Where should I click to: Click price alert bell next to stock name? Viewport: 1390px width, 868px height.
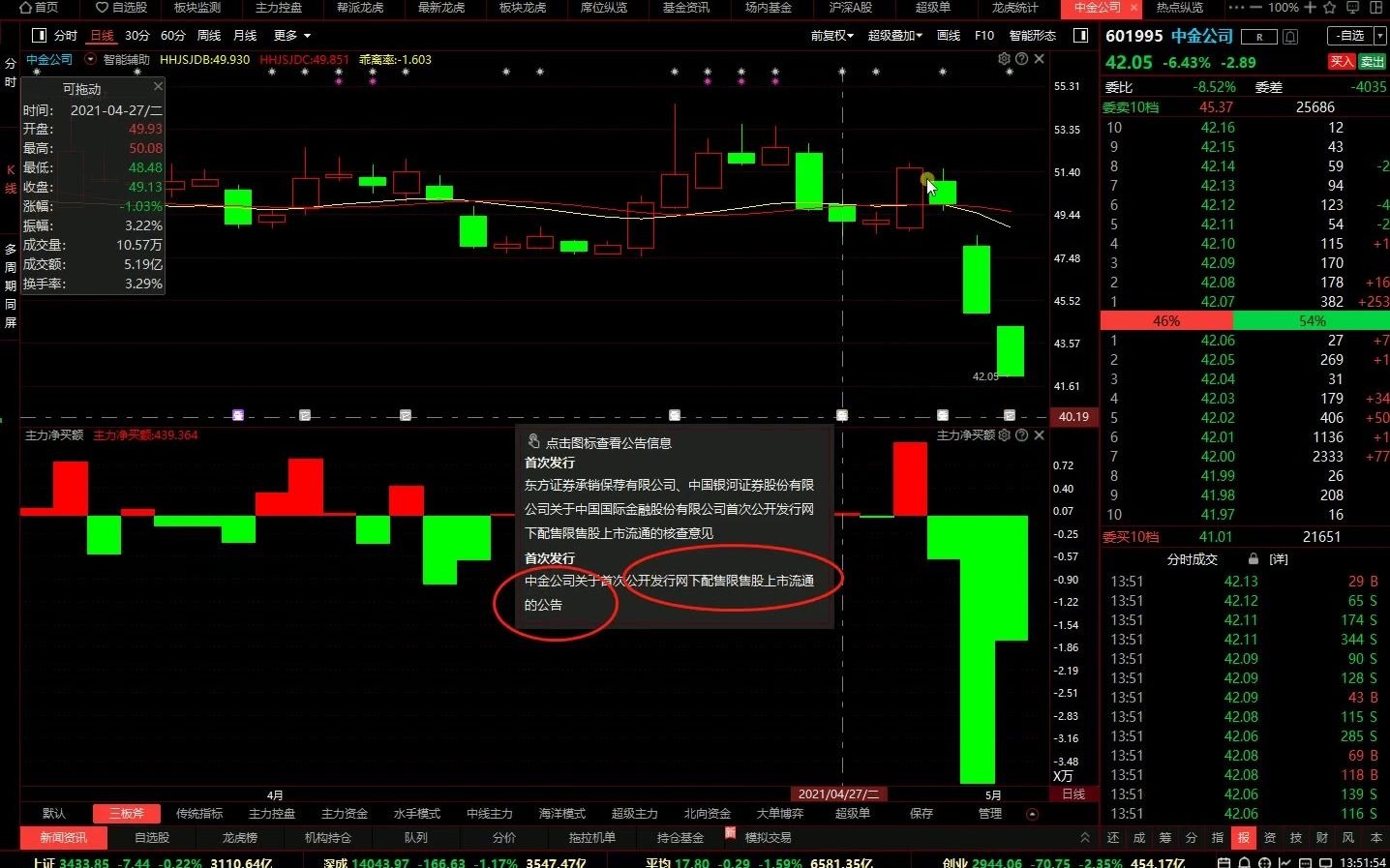[1290, 37]
